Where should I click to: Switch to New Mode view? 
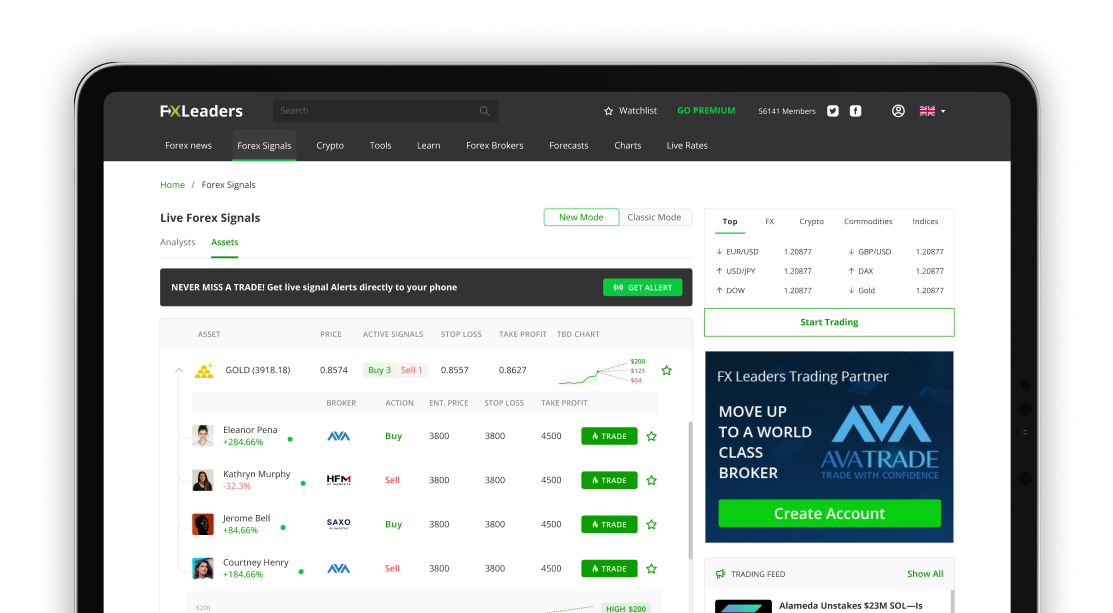pyautogui.click(x=581, y=217)
